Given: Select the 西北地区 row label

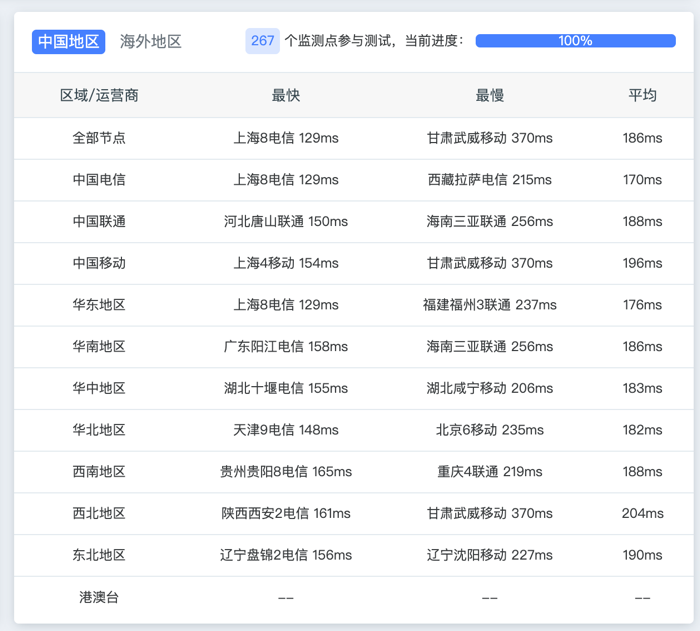Looking at the screenshot, I should coord(99,514).
